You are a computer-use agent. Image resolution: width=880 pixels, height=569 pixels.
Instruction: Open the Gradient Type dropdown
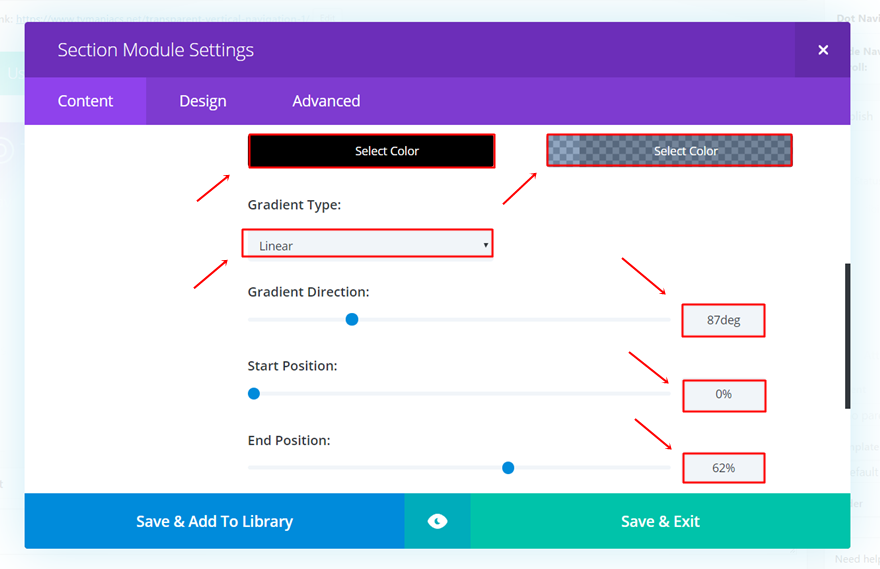point(367,244)
